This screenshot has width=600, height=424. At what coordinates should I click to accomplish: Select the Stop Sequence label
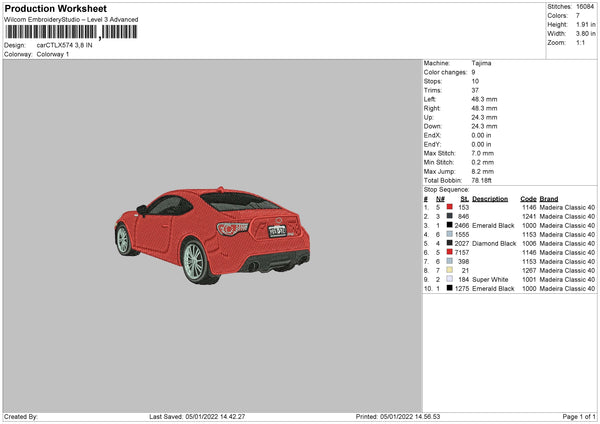pos(446,188)
